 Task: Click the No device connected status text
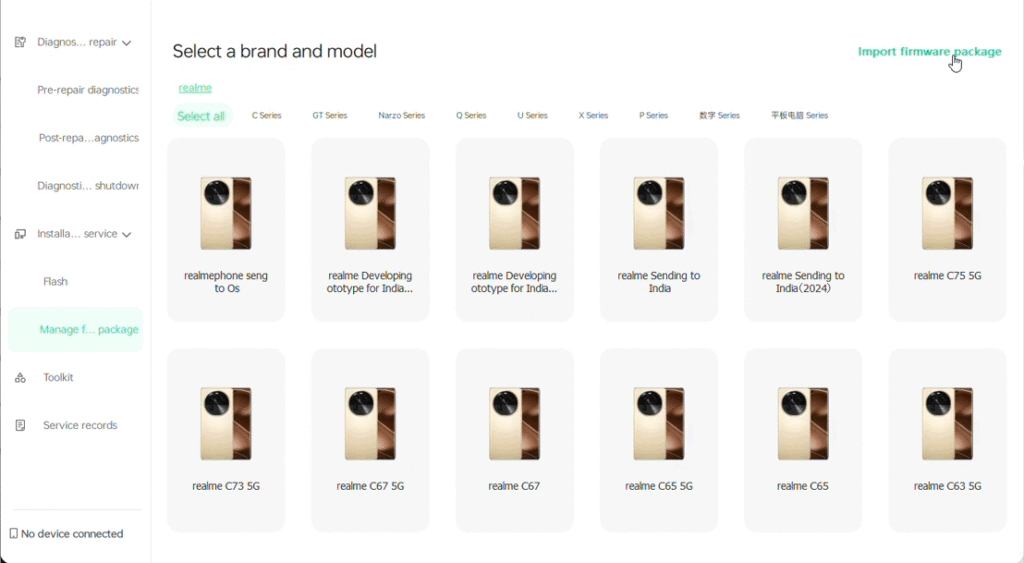72,534
